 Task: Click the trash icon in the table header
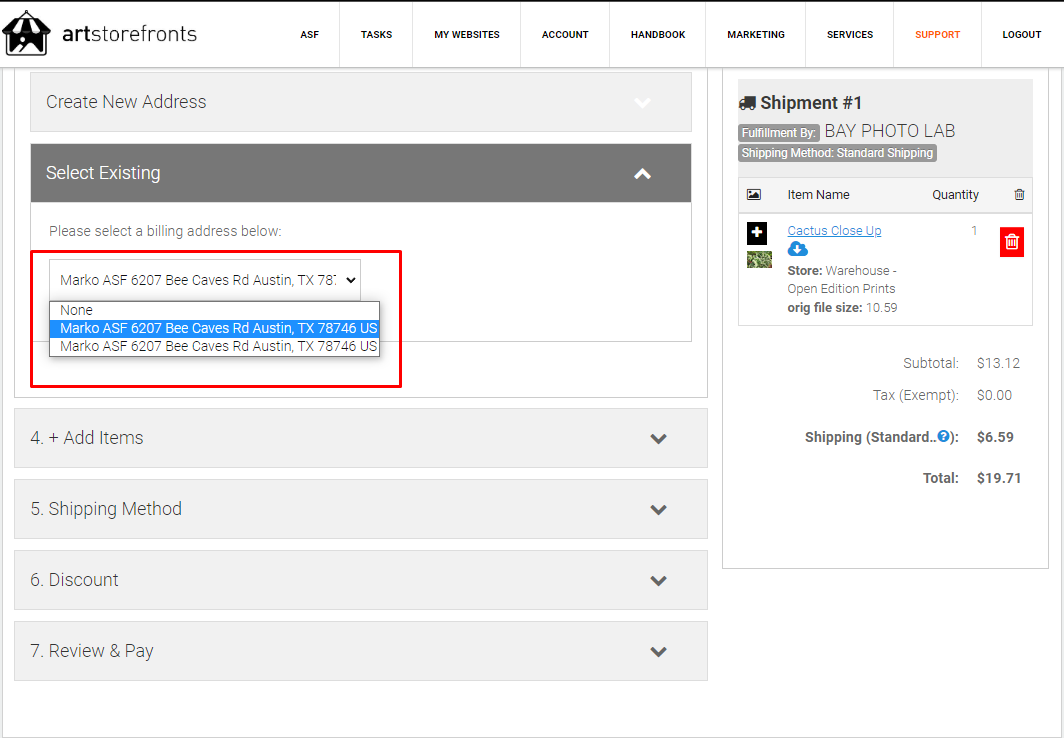click(x=1019, y=195)
